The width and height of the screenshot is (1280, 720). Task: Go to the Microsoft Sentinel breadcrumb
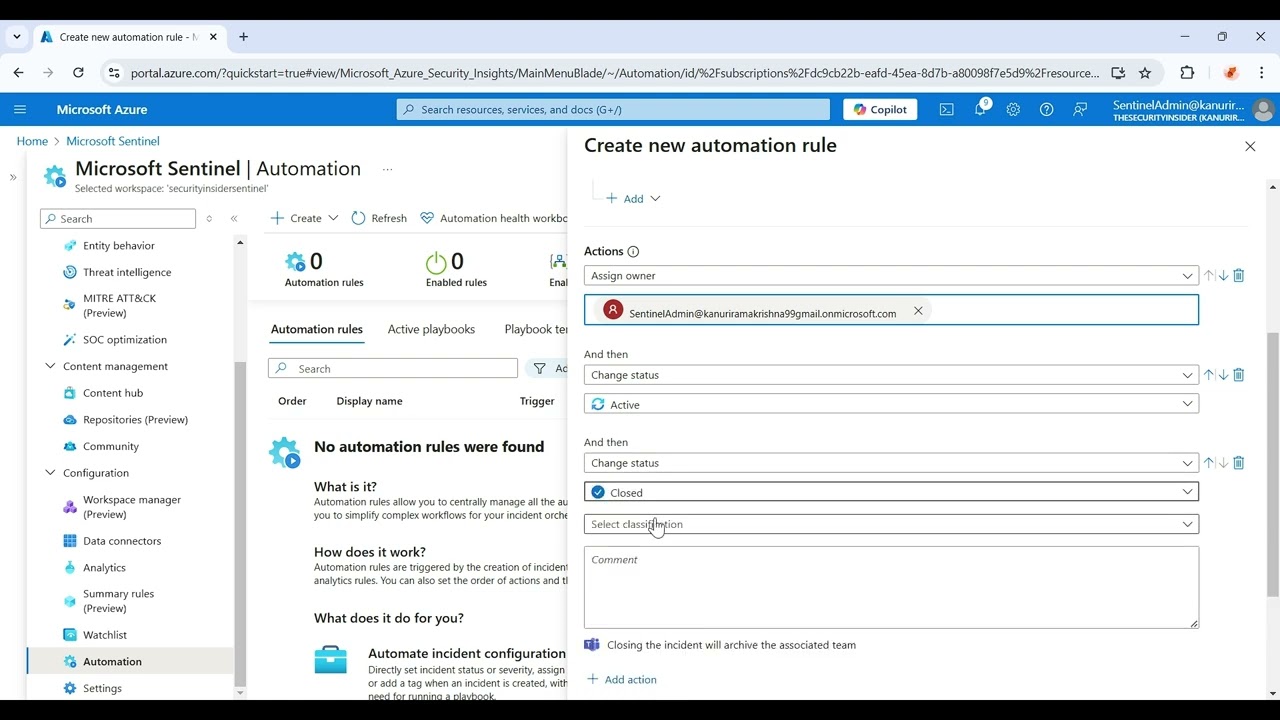pos(113,141)
